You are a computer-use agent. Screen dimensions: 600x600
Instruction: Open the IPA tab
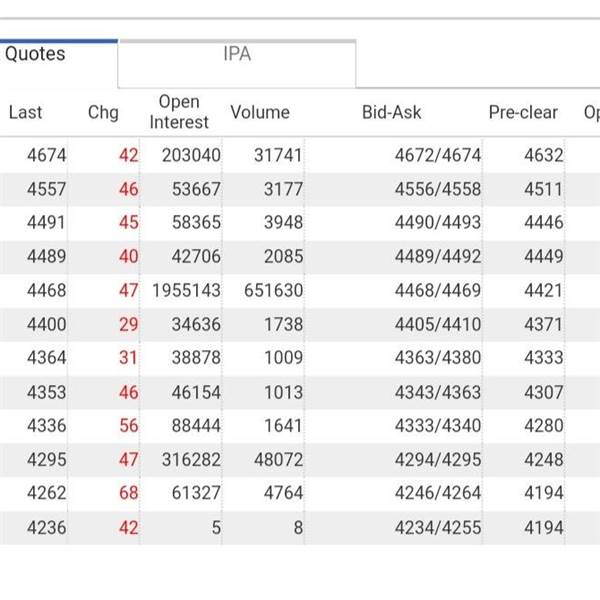[237, 63]
